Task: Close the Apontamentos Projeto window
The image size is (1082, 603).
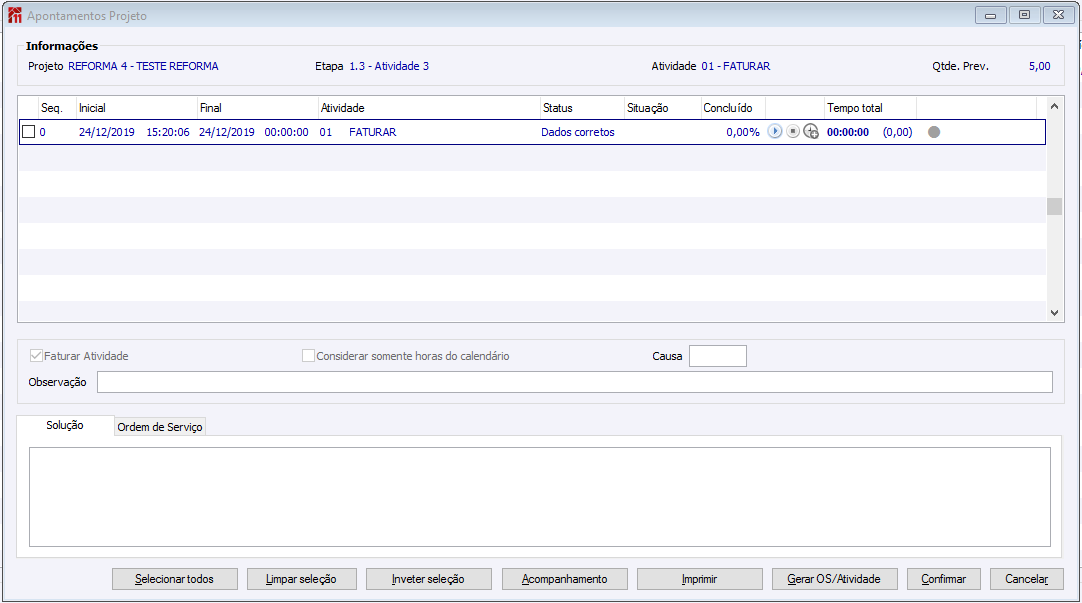Action: 1058,15
